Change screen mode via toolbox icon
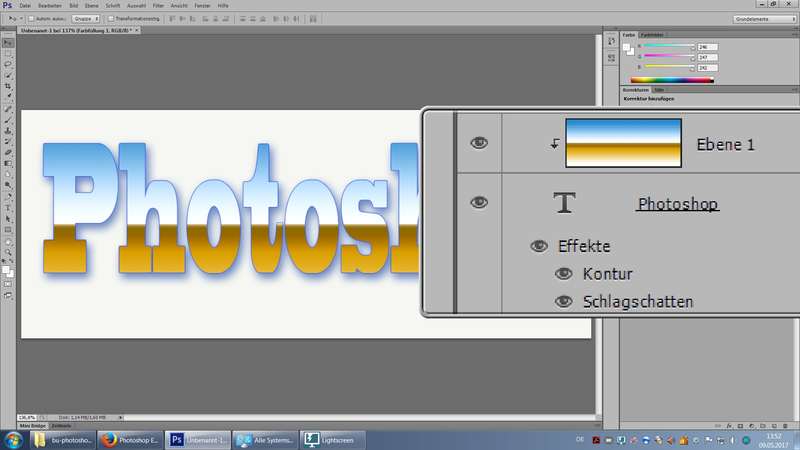Viewport: 800px width, 450px height. coord(8,295)
